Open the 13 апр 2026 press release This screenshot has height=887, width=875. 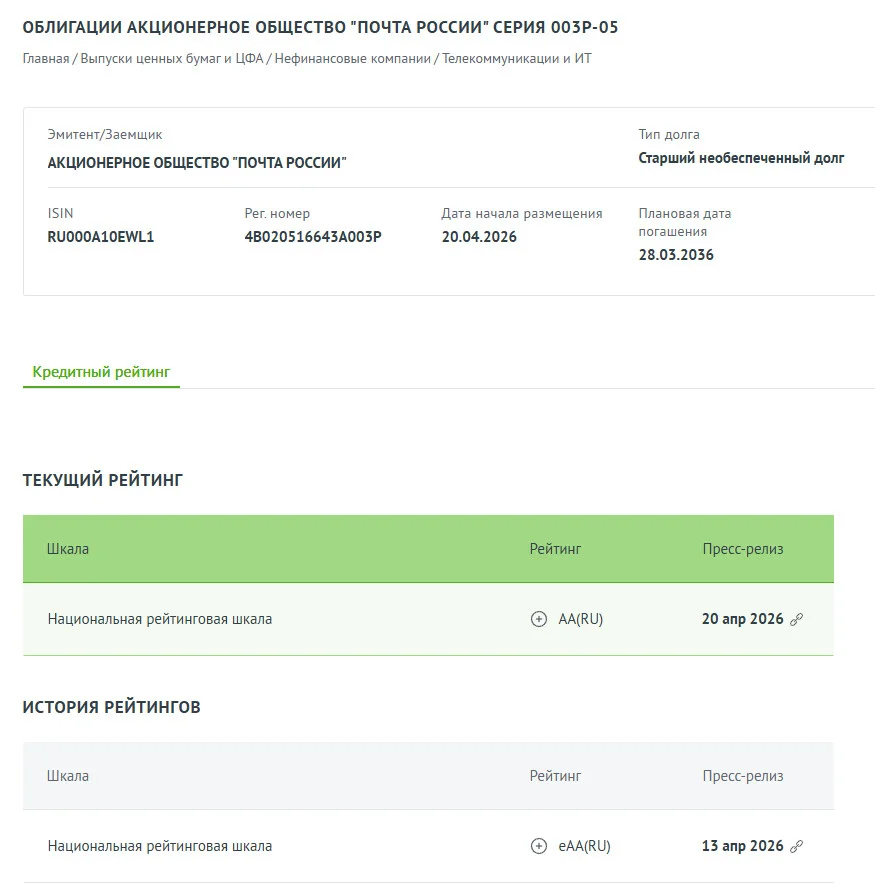coord(742,846)
